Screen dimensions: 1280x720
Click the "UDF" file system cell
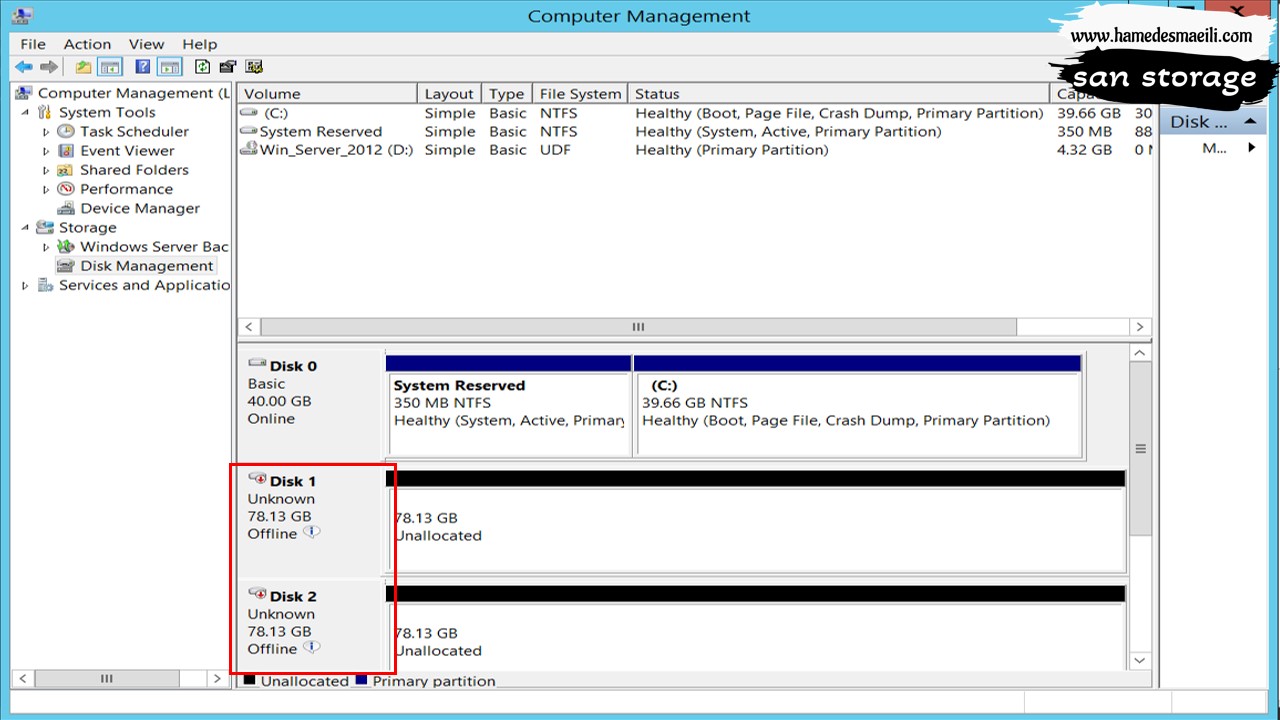coord(556,150)
